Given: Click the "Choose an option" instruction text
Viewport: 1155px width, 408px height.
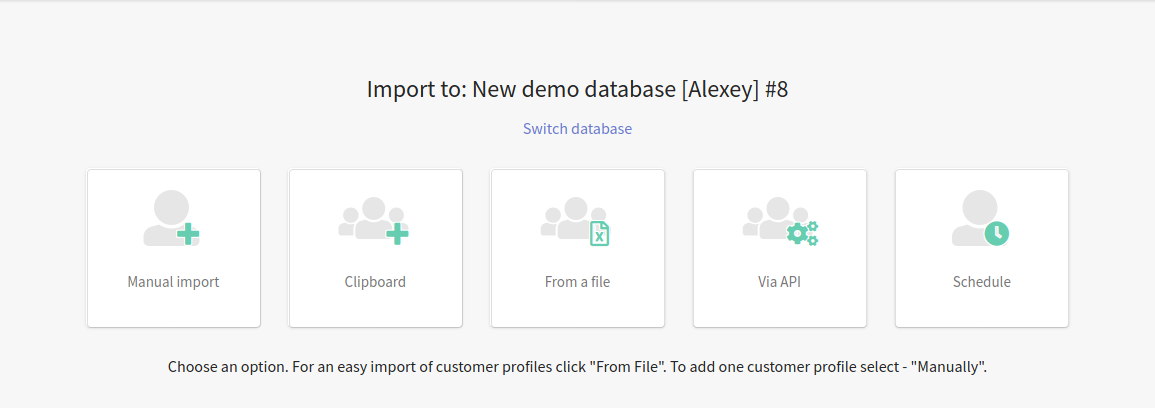Looking at the screenshot, I should [578, 367].
